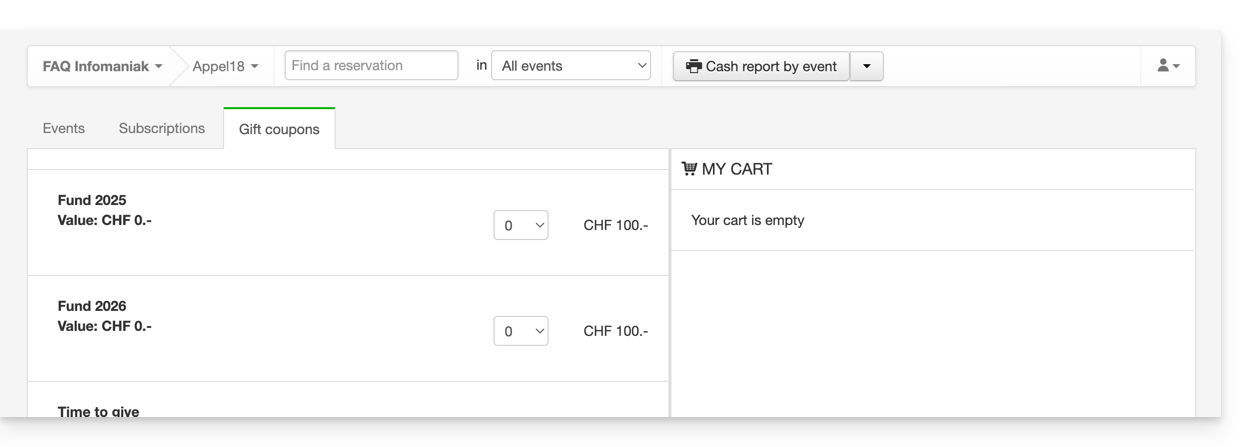Image resolution: width=1251 pixels, height=447 pixels.
Task: Click the Fund 2025 coupon title
Action: pyautogui.click(x=92, y=200)
